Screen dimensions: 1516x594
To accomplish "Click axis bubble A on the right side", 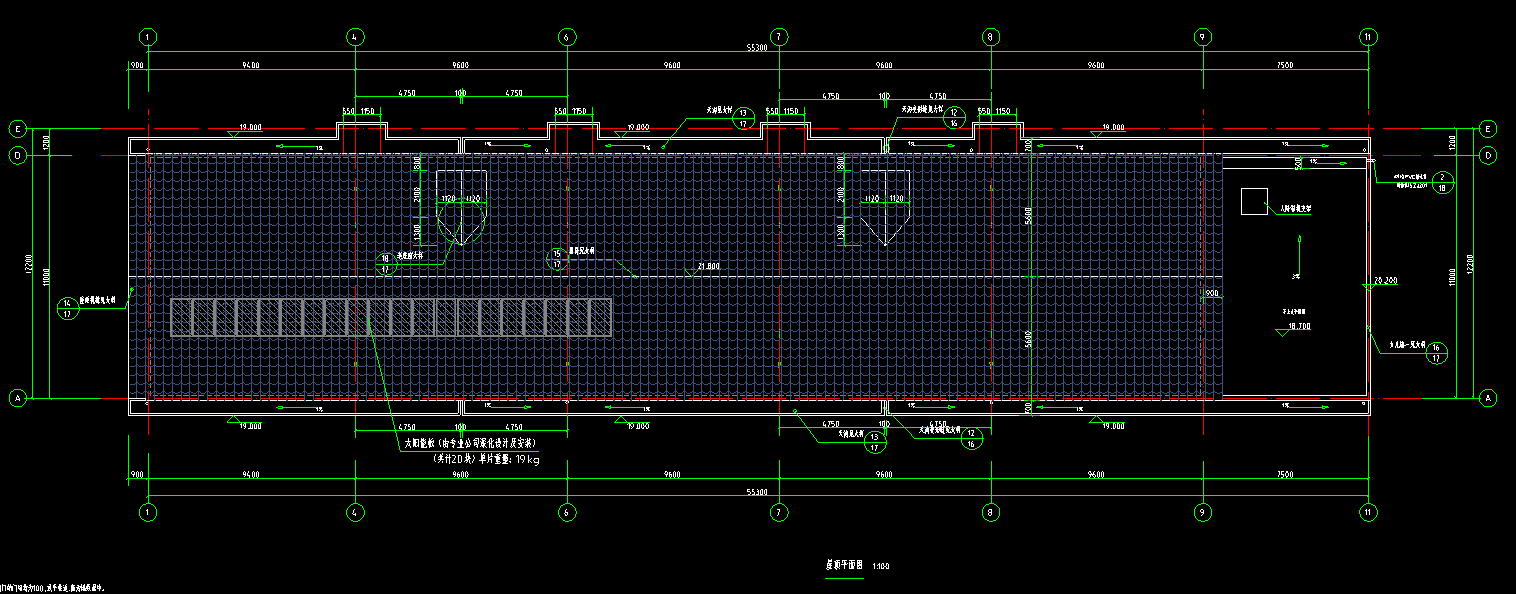I will pos(1488,397).
